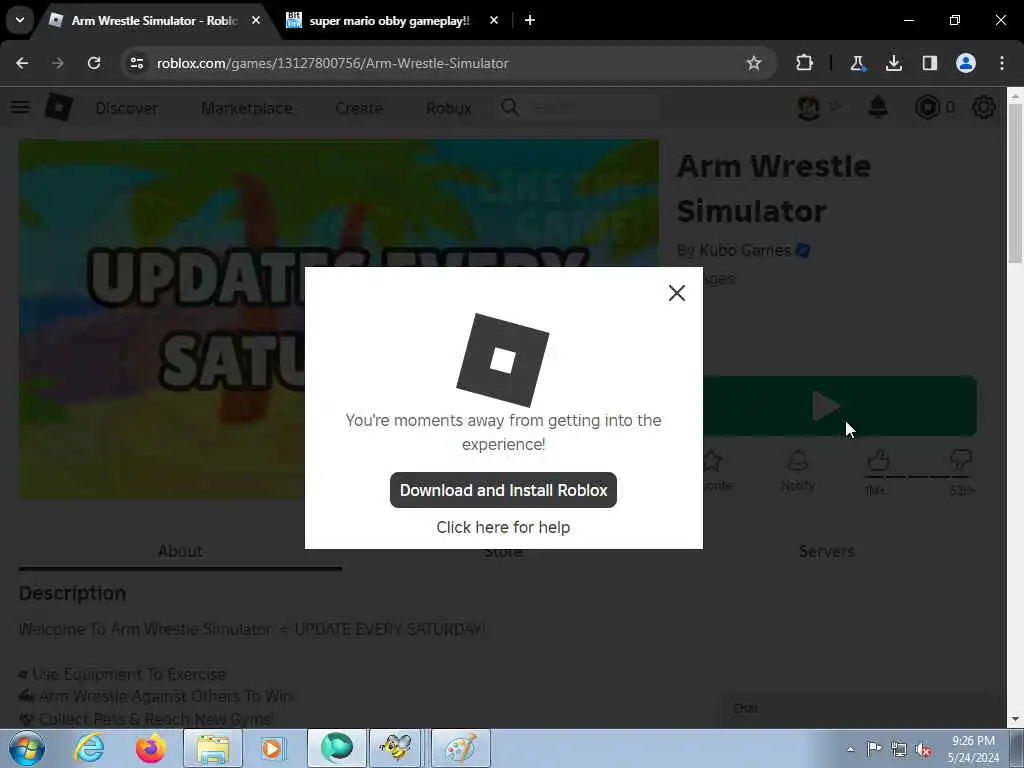This screenshot has height=768, width=1024.
Task: Dislike the game with thumbs down
Action: pos(961,460)
